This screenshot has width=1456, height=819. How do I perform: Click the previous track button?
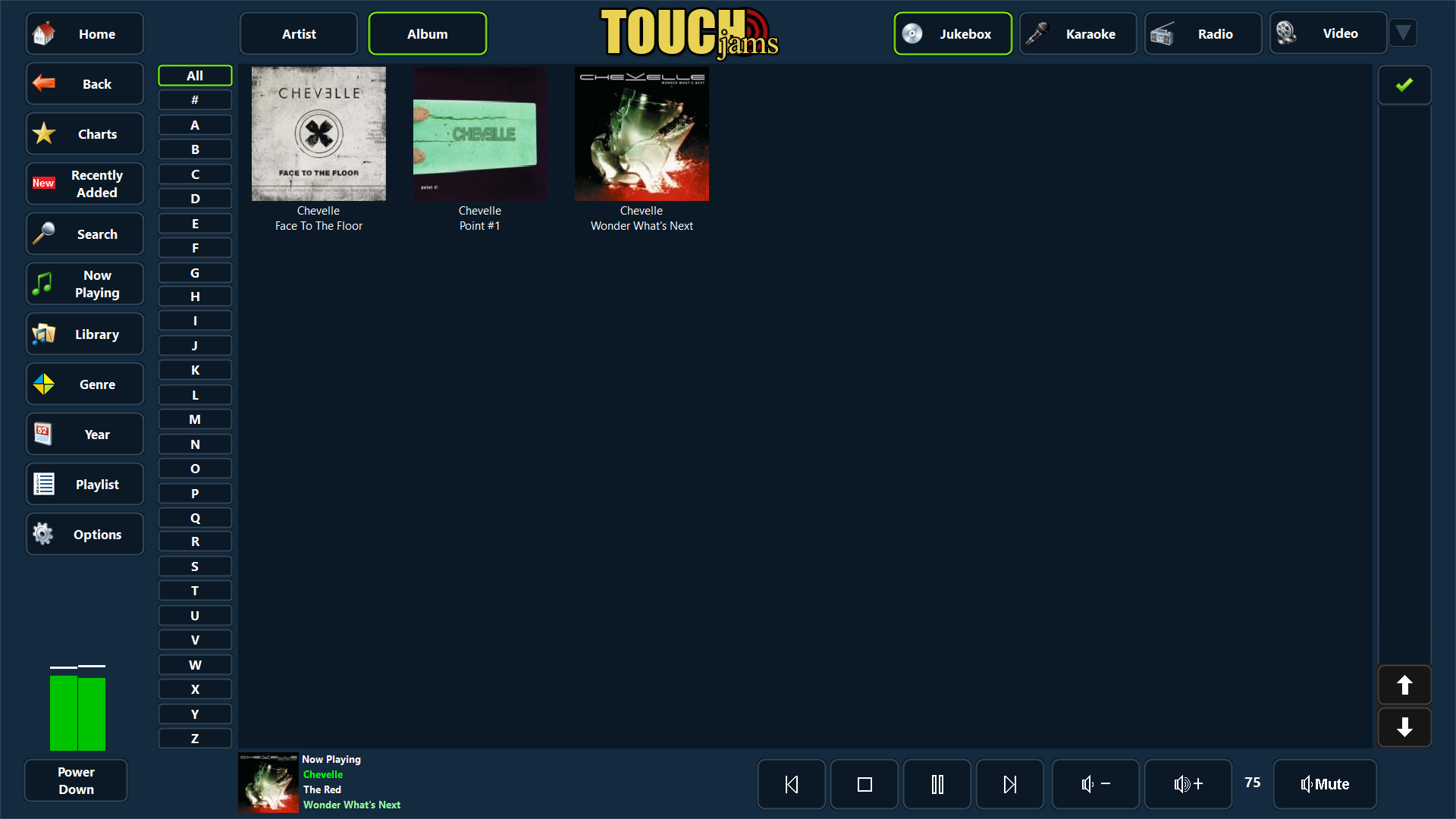click(x=791, y=784)
